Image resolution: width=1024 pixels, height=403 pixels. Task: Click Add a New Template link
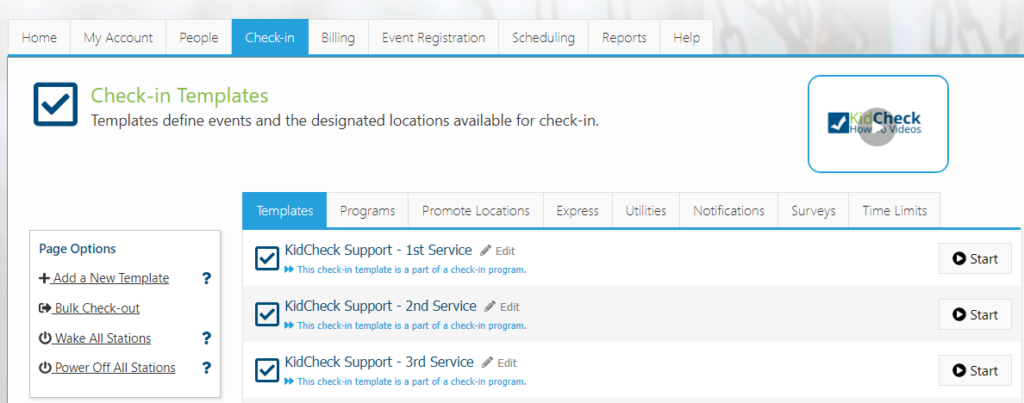click(104, 278)
